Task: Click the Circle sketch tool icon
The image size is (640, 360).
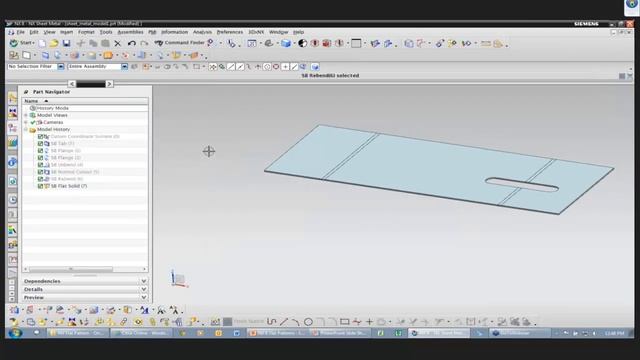Action: 309,322
